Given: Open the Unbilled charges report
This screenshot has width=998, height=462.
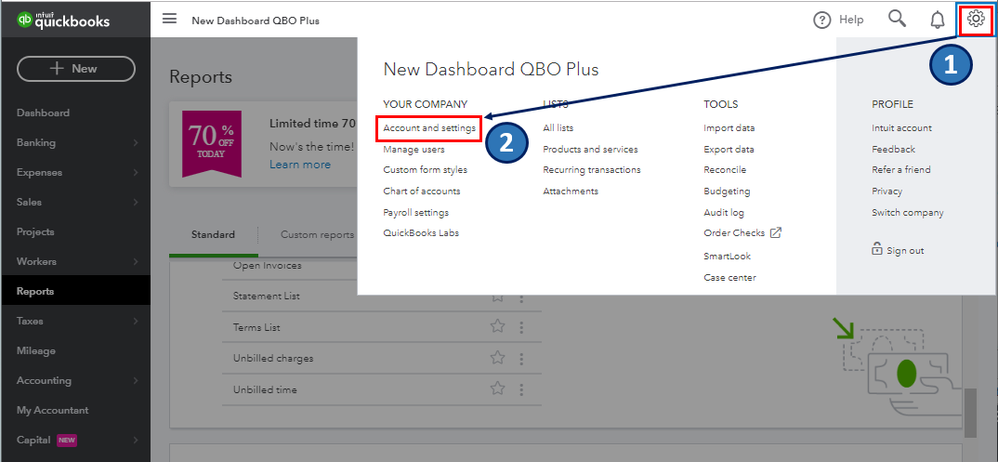Looking at the screenshot, I should tap(273, 358).
